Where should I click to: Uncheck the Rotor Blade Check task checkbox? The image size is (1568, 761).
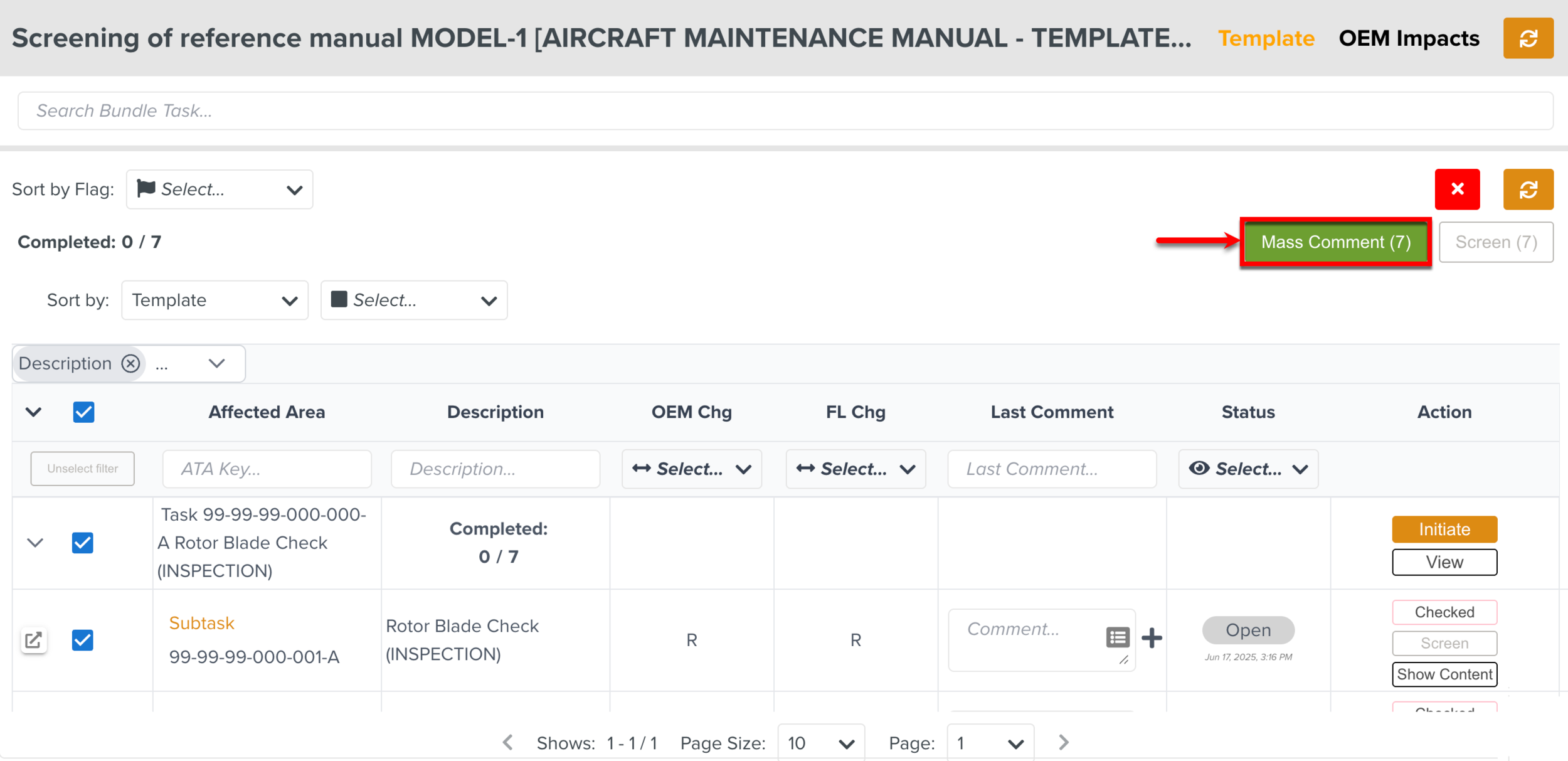pos(83,543)
